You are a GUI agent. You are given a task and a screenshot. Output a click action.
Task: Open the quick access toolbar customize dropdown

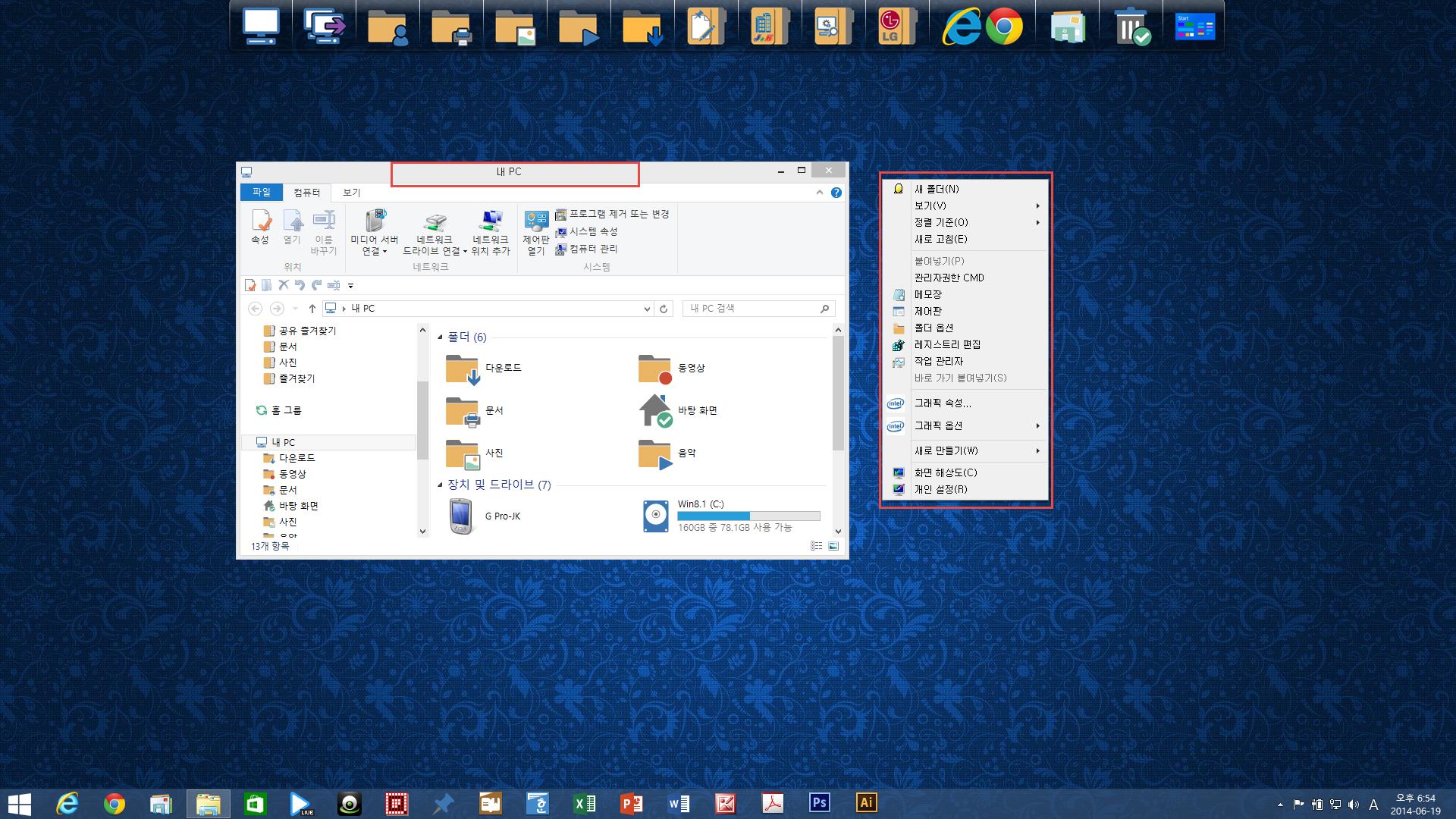click(350, 286)
